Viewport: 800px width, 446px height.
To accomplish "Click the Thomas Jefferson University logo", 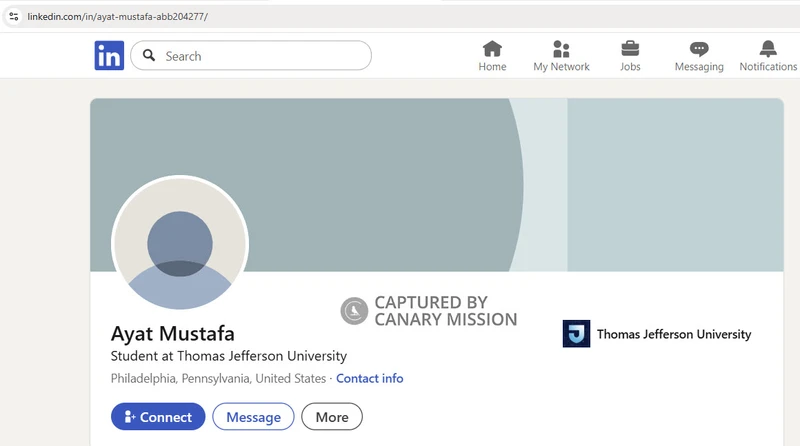I will [x=577, y=334].
